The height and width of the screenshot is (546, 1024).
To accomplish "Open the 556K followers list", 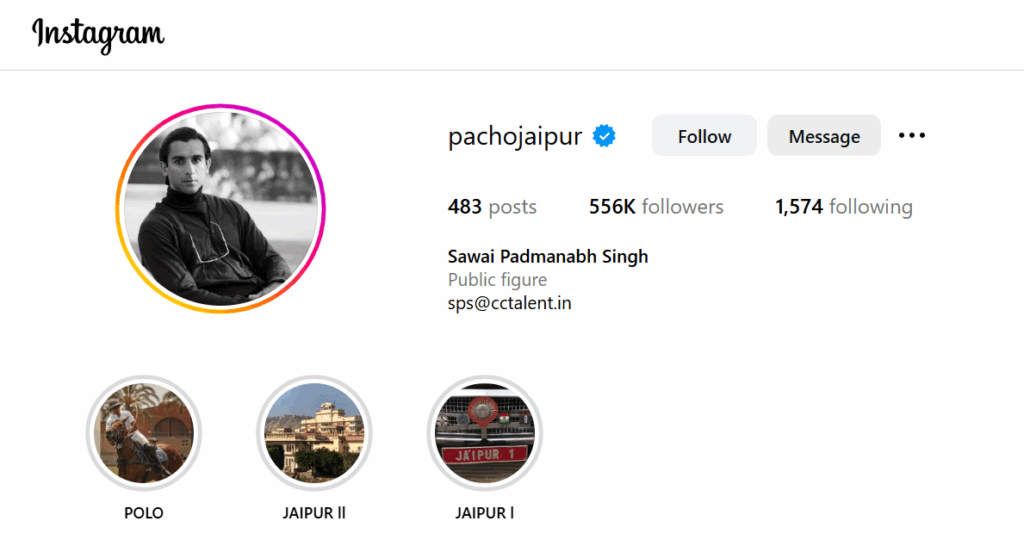I will click(x=656, y=207).
